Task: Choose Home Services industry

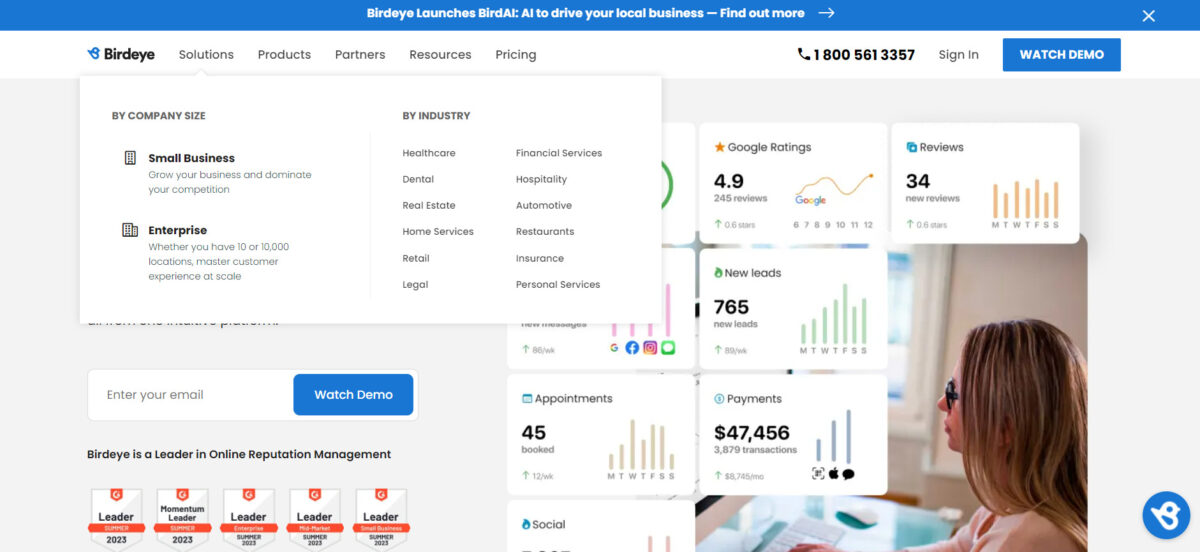Action: point(438,231)
